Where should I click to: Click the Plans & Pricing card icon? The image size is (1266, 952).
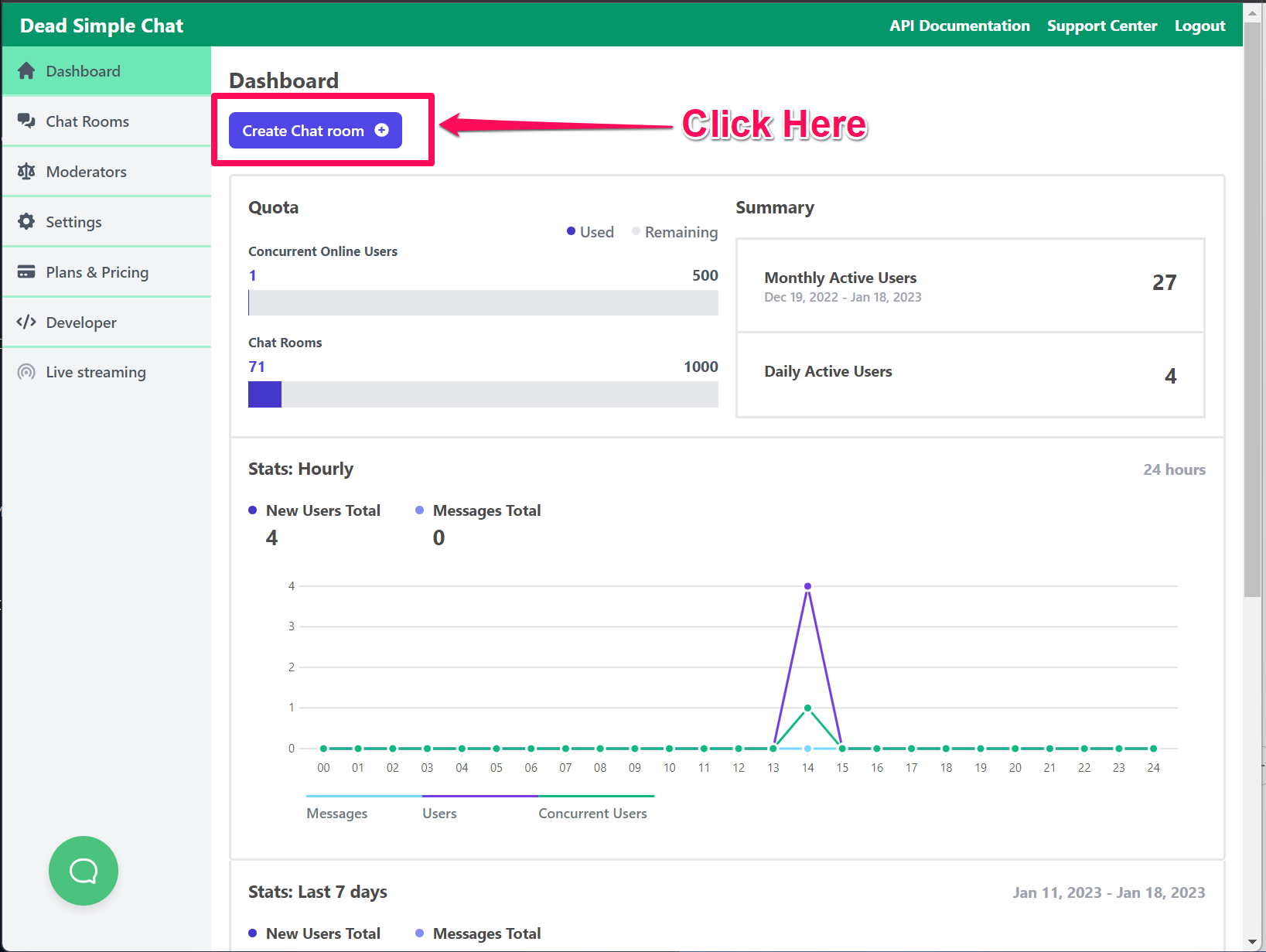[26, 272]
